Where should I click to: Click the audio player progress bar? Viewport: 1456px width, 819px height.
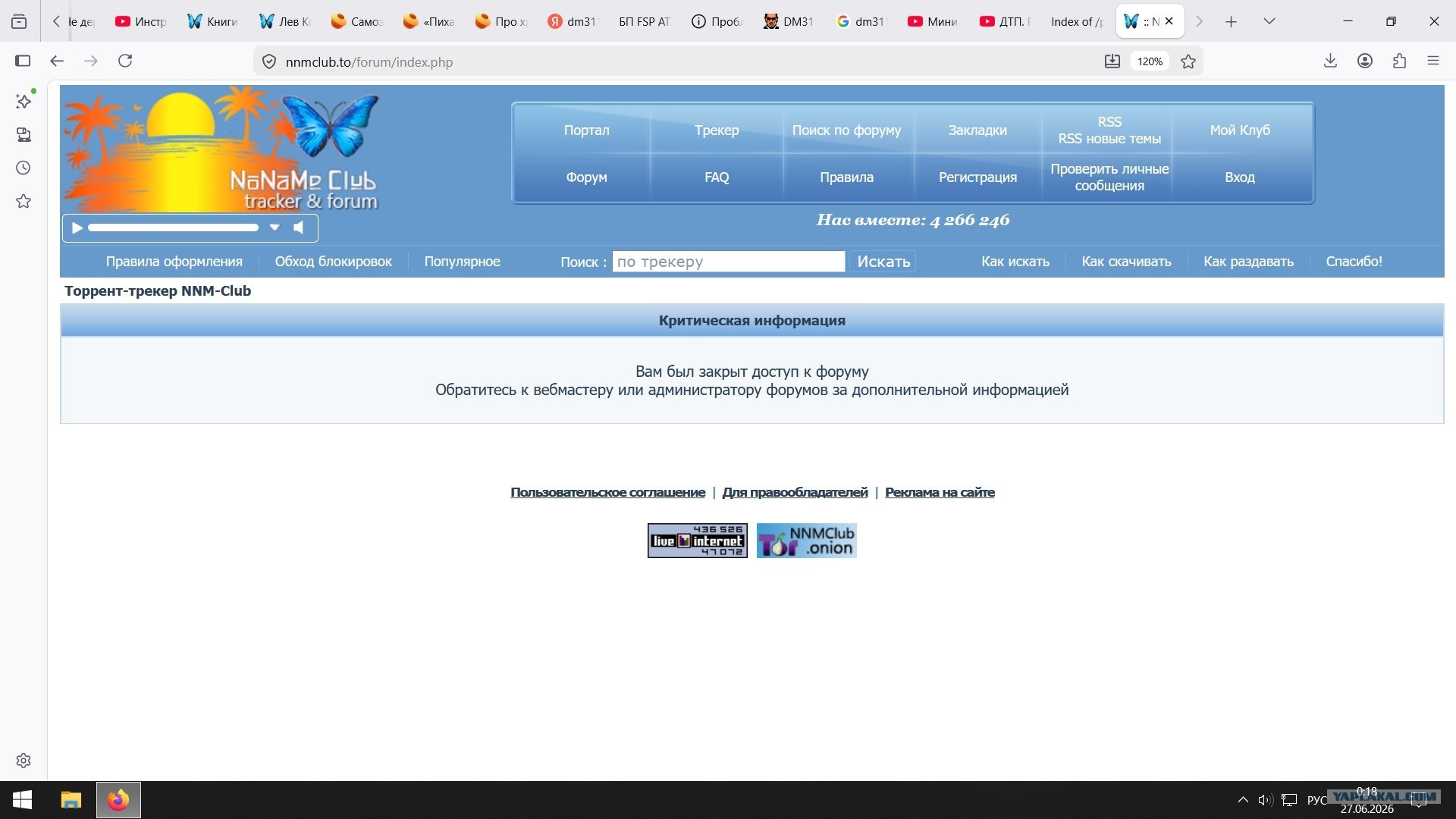point(173,227)
